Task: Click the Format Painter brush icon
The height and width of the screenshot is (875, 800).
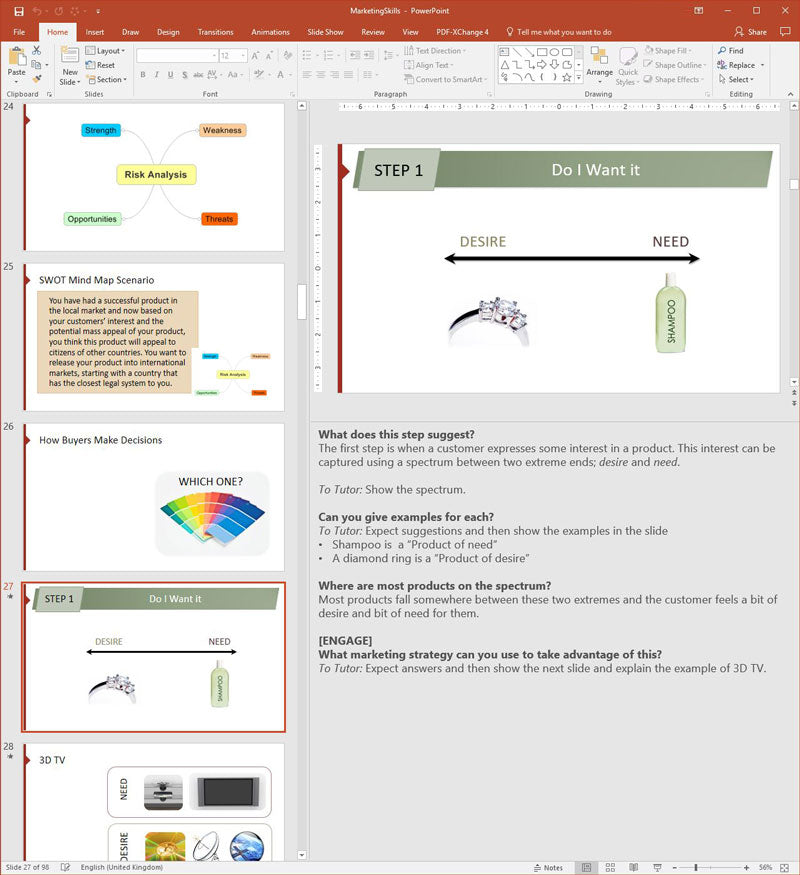Action: 37,79
